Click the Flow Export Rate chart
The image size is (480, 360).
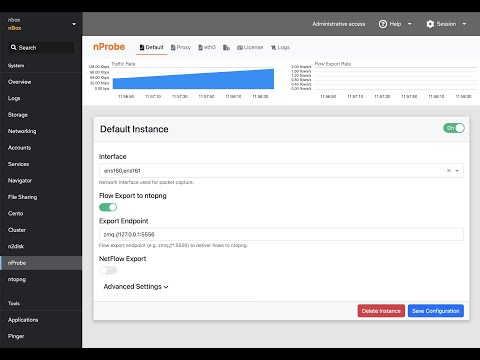(395, 78)
